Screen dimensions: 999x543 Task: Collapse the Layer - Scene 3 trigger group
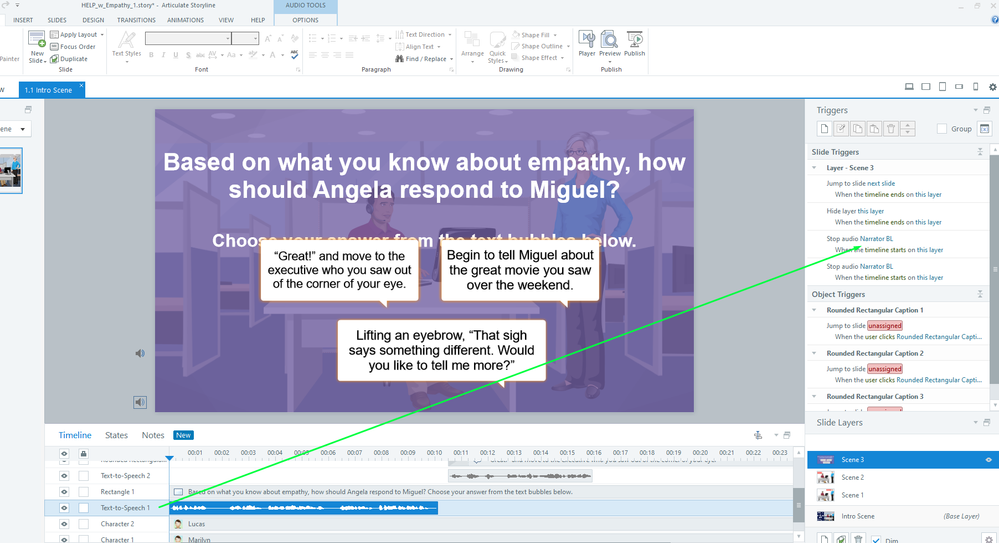tap(814, 168)
